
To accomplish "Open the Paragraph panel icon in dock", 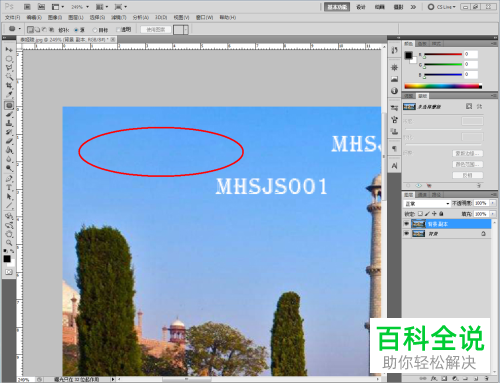I will click(x=394, y=148).
